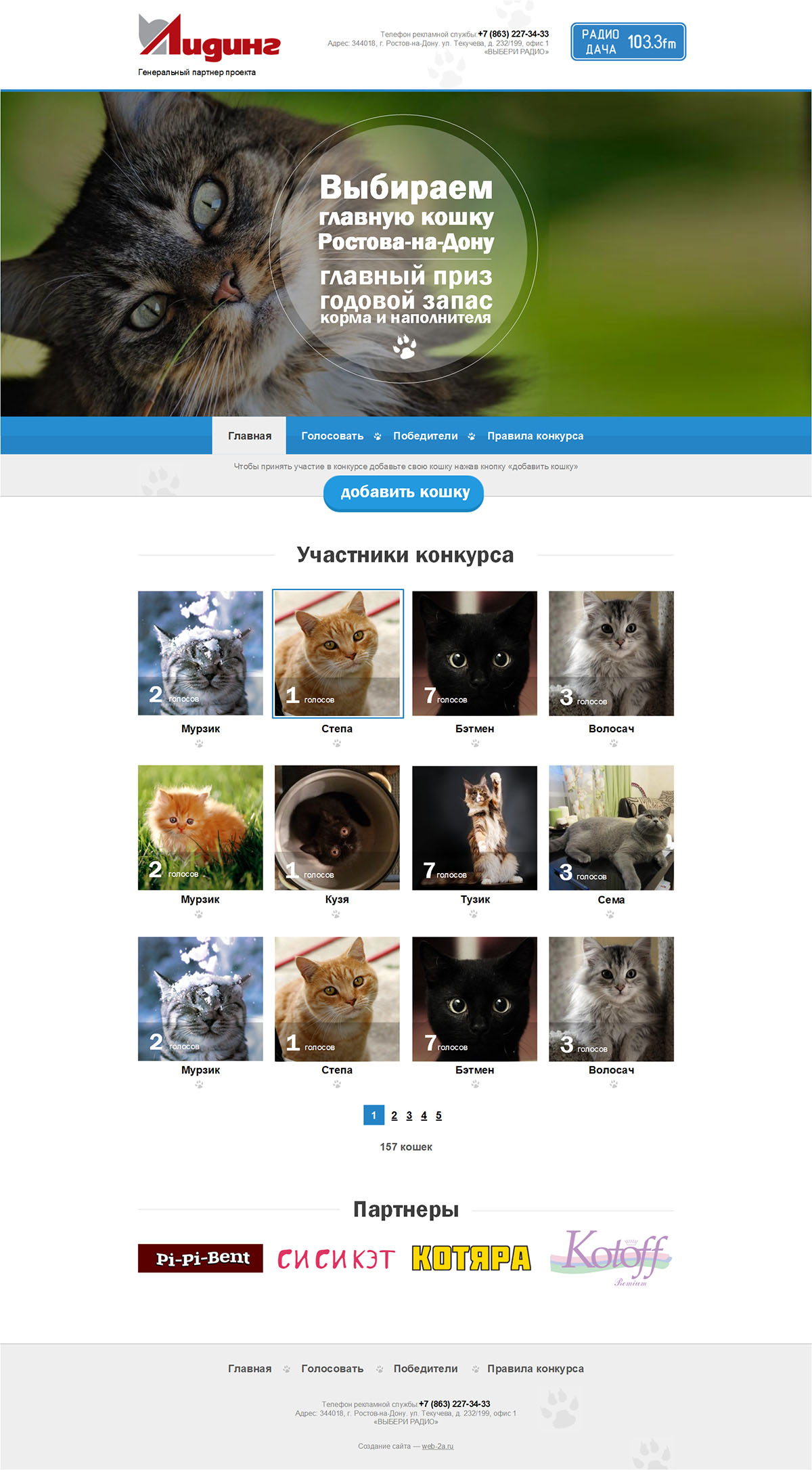Open Победители link in footer
Screen dimensions: 812x1470
(x=426, y=1368)
